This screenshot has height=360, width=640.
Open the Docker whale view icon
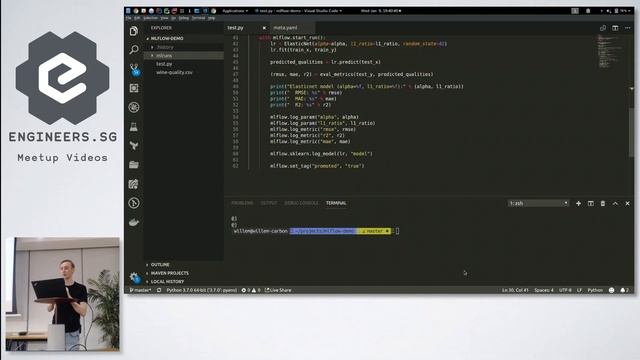[134, 222]
